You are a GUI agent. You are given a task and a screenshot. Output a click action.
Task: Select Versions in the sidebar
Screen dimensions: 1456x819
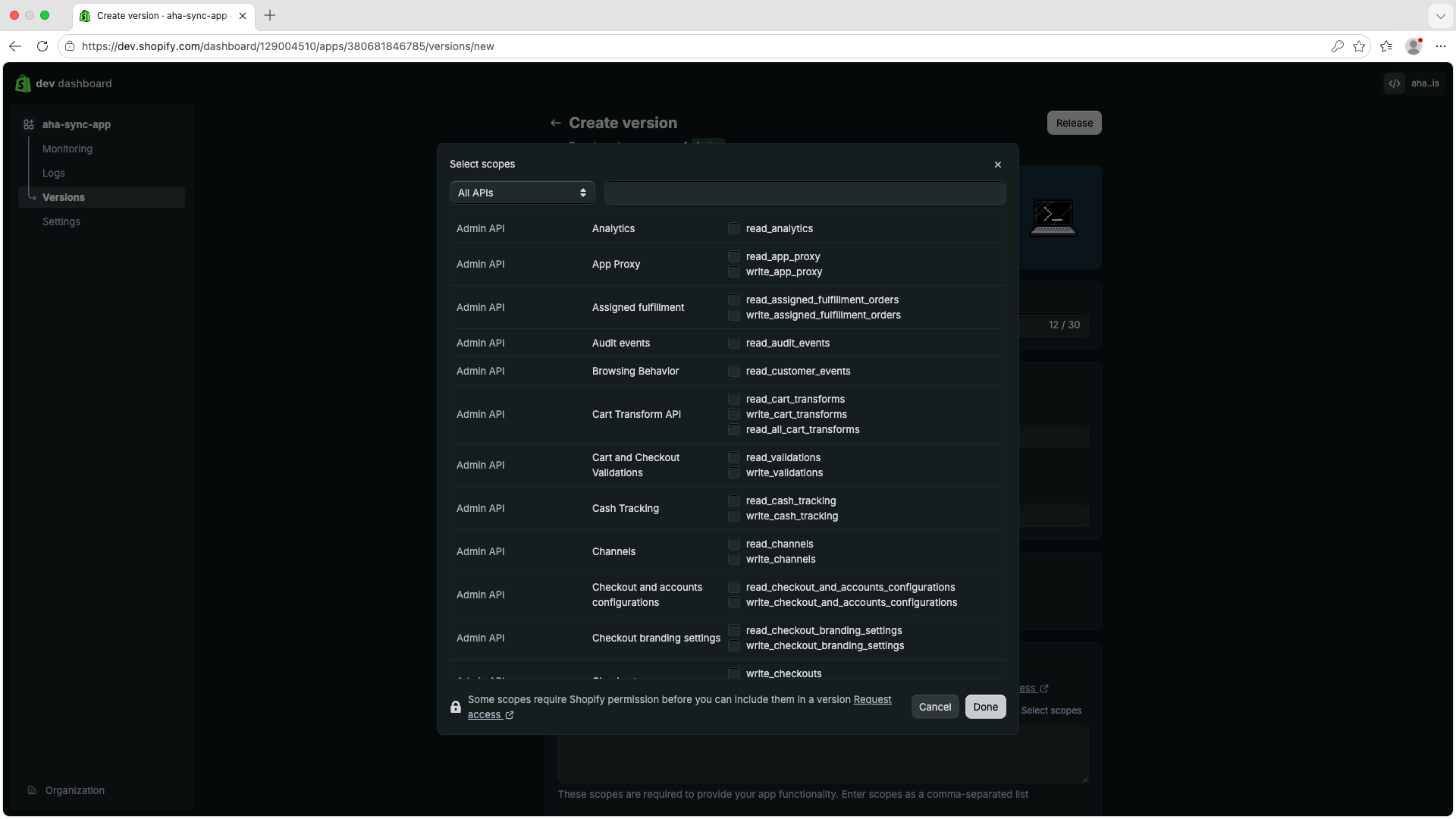pos(102,197)
